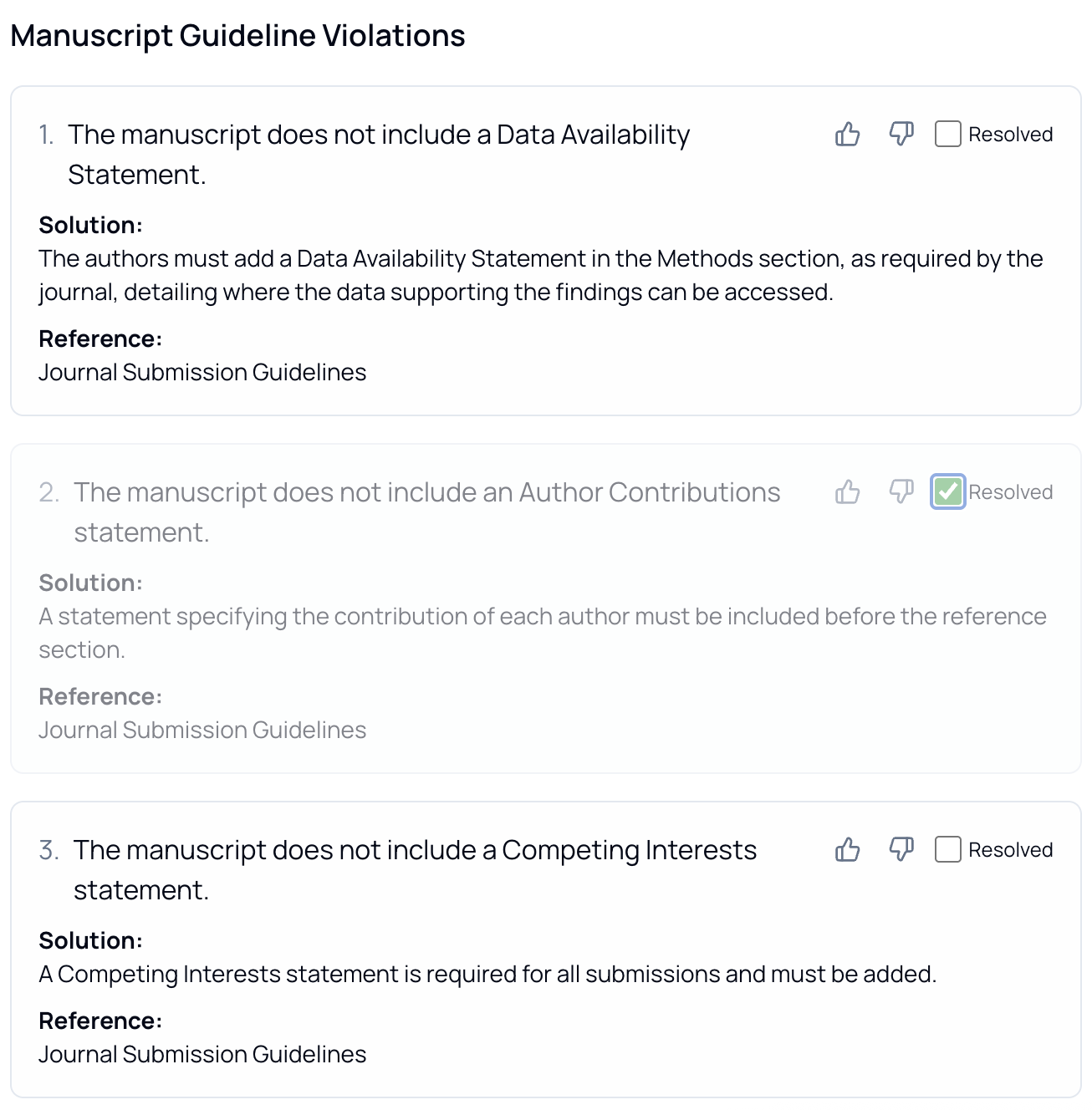Open the reference link under violation 2
The width and height of the screenshot is (1092, 1110).
tap(202, 730)
